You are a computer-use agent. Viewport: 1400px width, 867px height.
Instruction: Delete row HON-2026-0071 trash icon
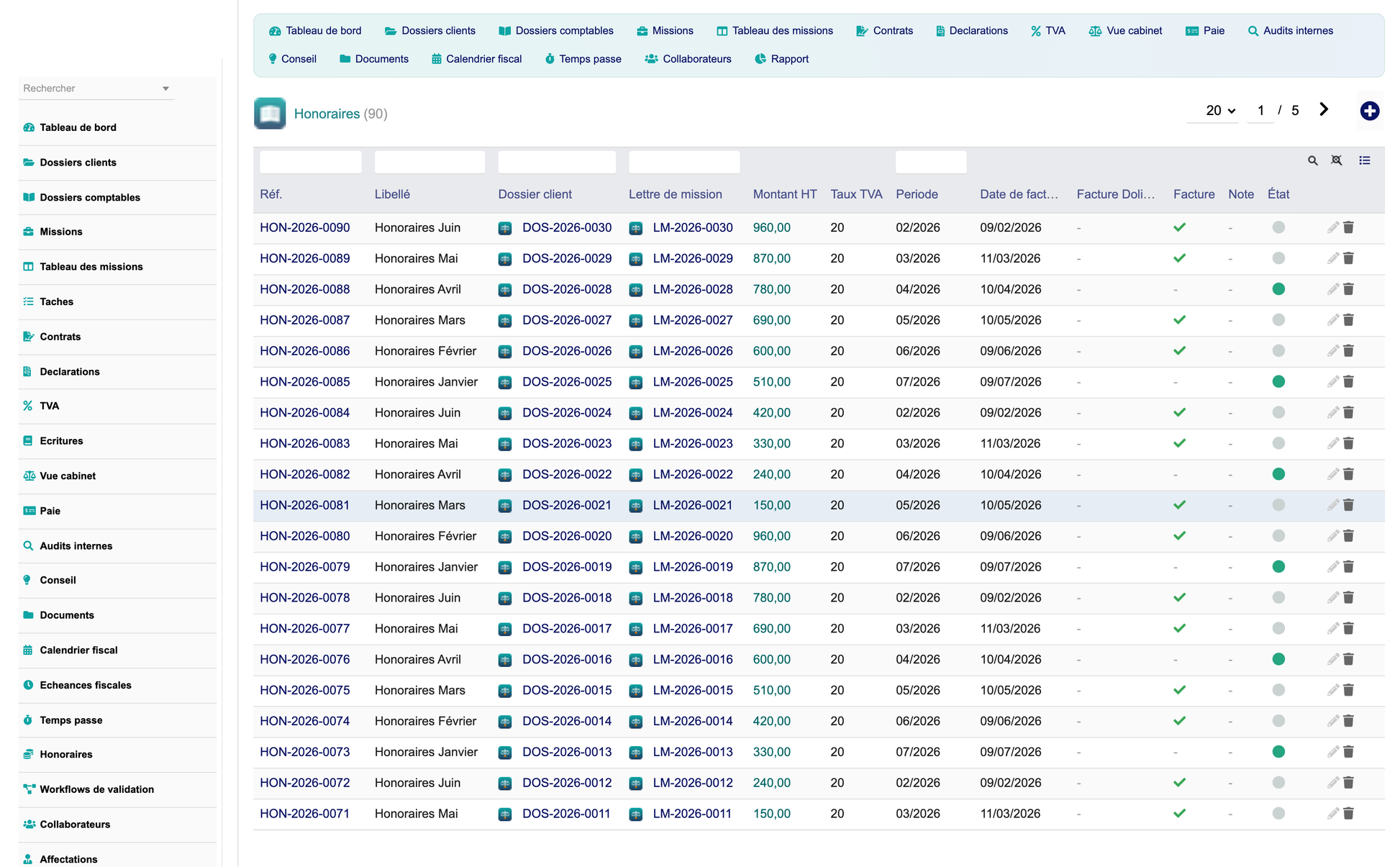(1349, 813)
